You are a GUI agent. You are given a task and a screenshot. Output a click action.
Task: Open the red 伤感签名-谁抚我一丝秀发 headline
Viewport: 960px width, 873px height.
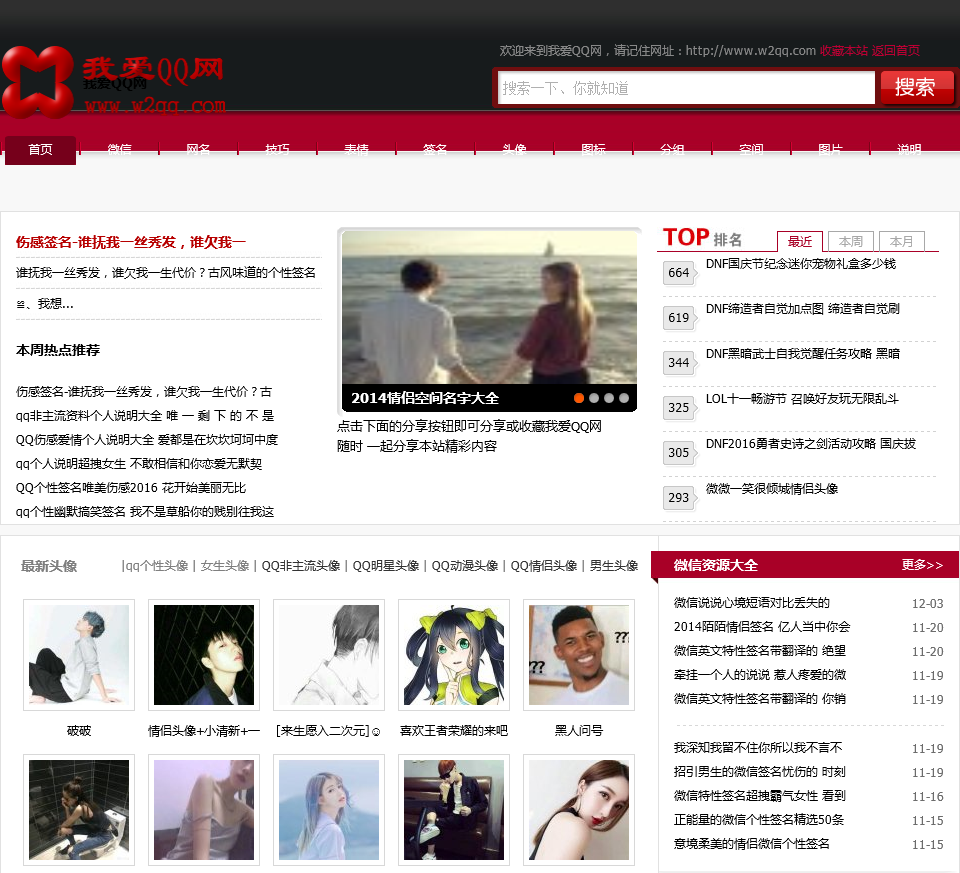pyautogui.click(x=130, y=242)
